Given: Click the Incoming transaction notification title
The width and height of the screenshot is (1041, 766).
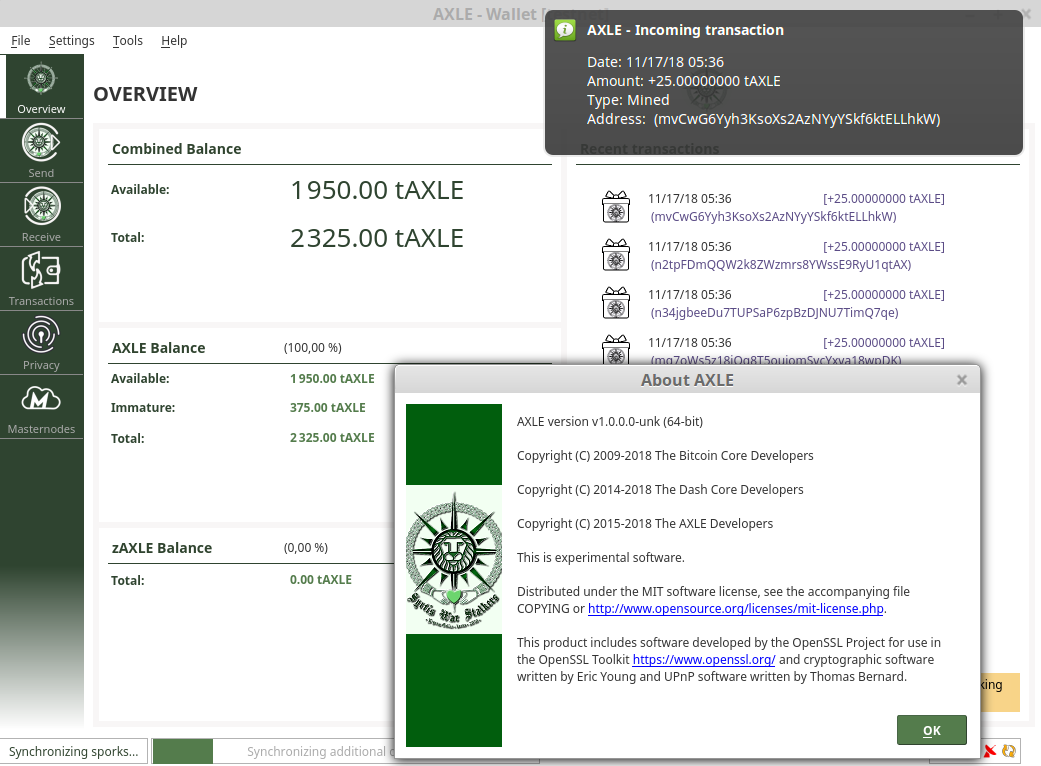Looking at the screenshot, I should pos(685,30).
